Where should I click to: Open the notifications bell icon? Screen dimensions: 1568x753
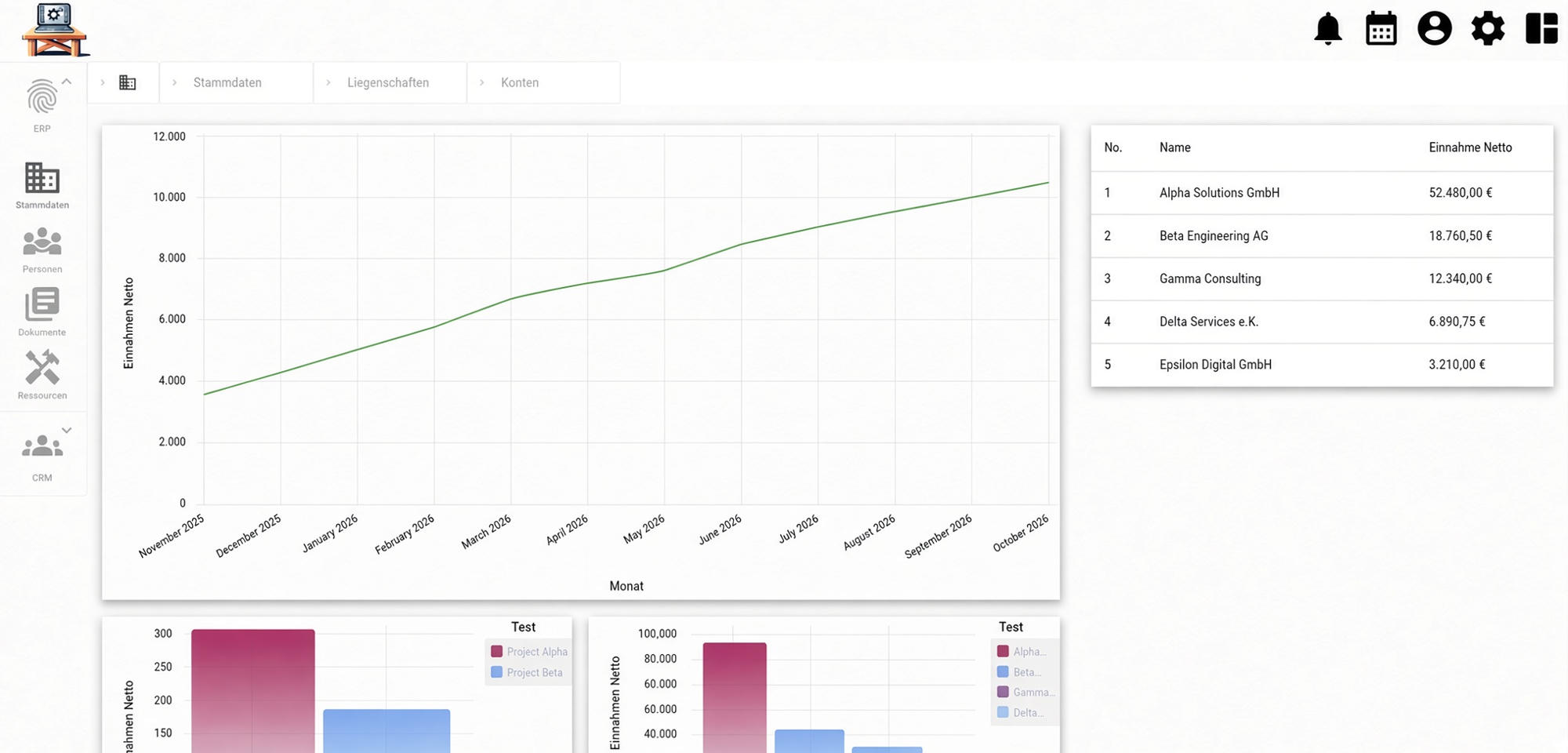[x=1328, y=29]
